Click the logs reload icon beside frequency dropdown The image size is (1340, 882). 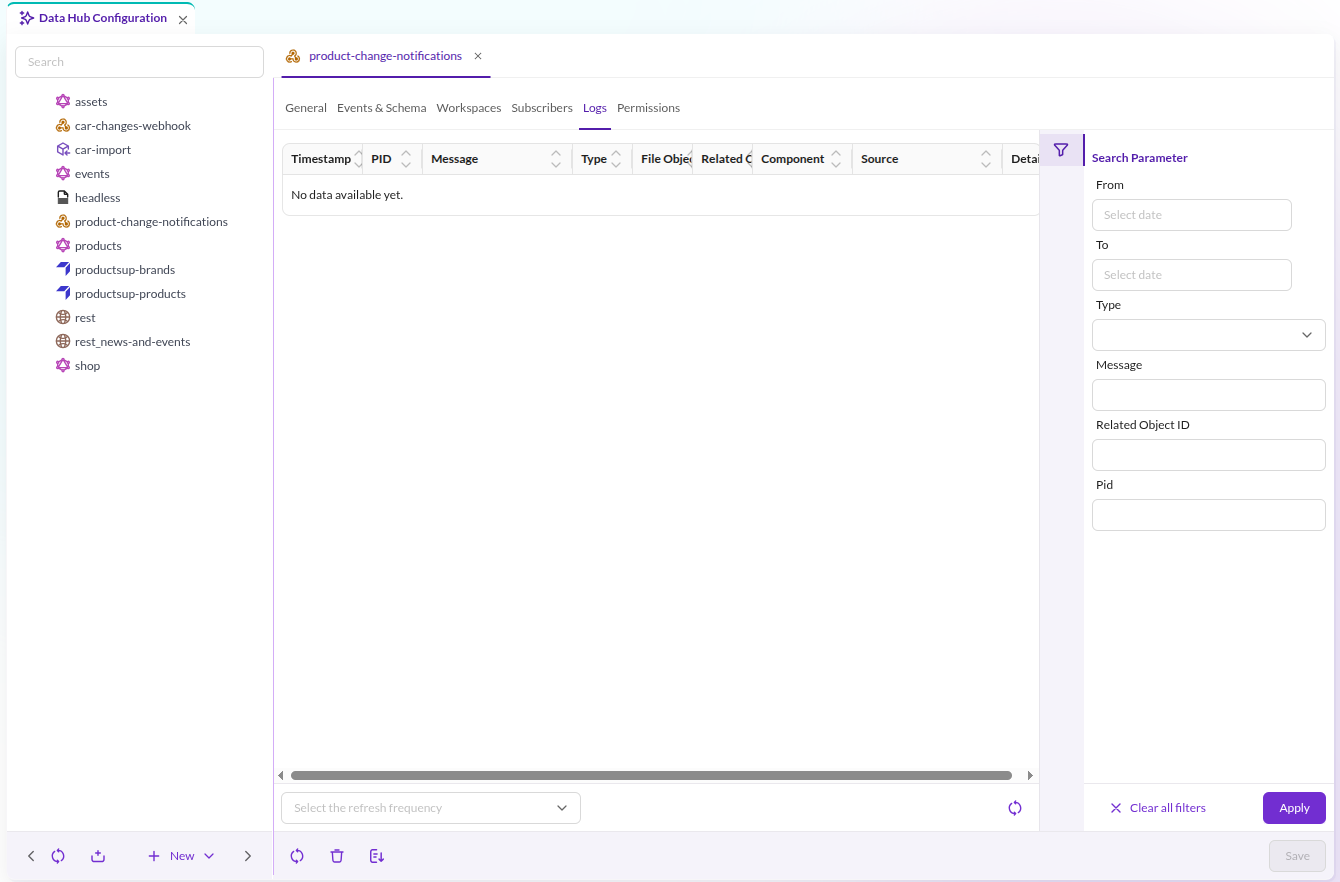(1015, 808)
